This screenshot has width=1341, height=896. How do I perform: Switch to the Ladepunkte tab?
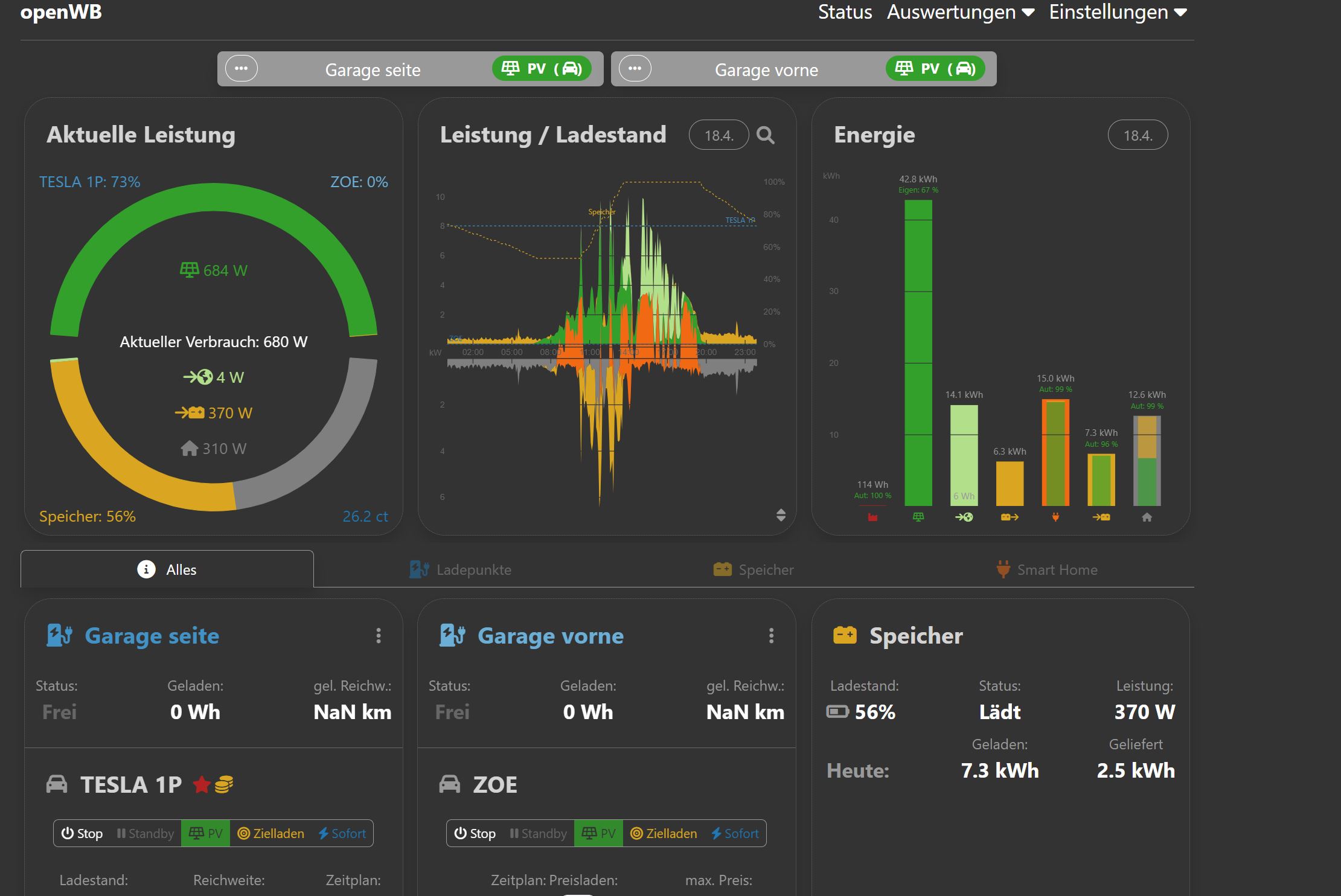click(461, 569)
